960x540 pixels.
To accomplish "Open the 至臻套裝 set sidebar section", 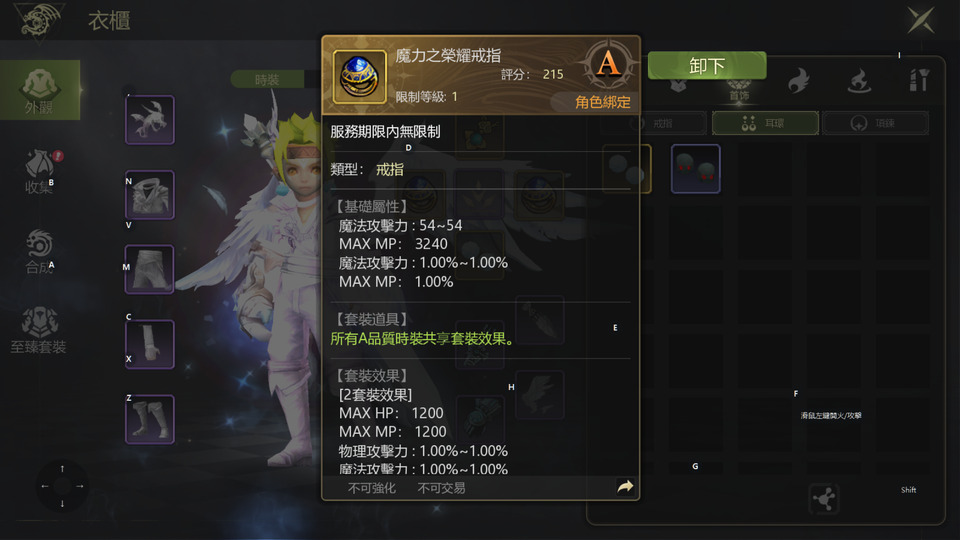I will [x=39, y=330].
